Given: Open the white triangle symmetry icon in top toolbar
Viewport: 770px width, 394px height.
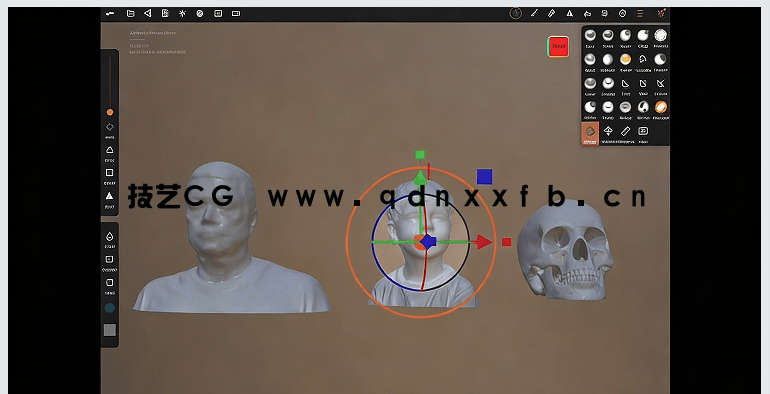Looking at the screenshot, I should click(570, 13).
